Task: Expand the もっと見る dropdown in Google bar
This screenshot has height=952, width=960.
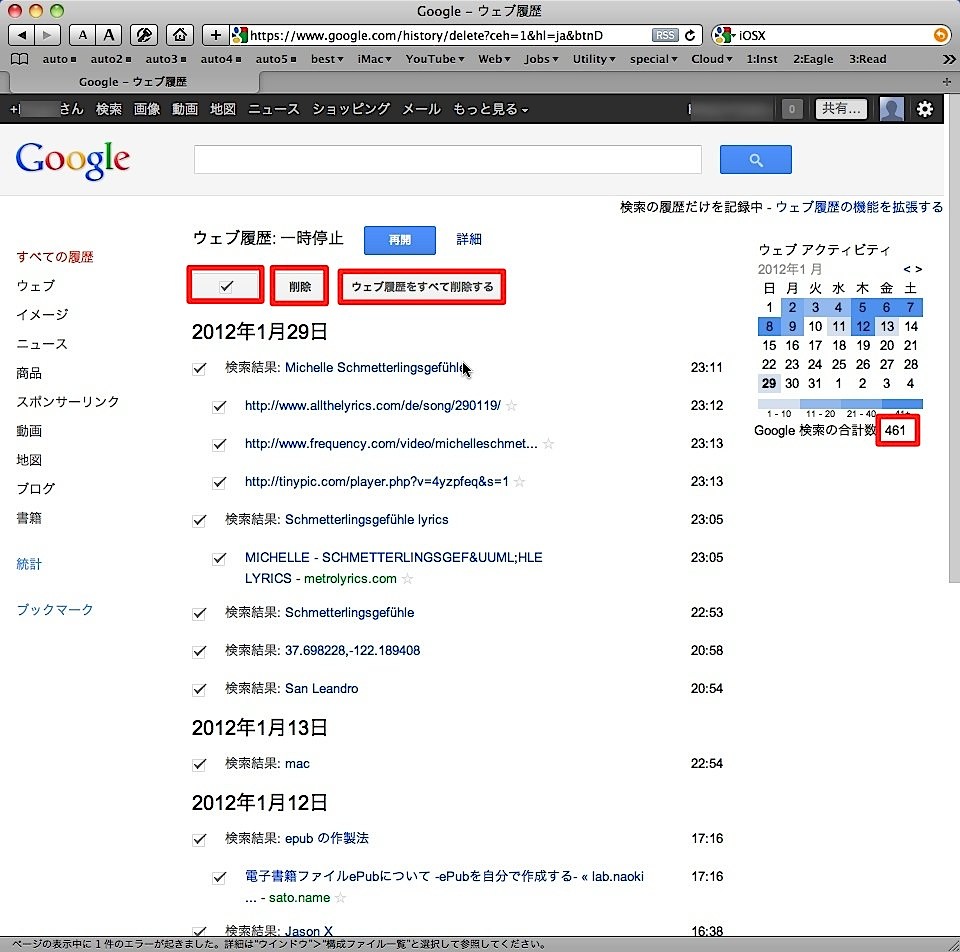Action: (490, 109)
